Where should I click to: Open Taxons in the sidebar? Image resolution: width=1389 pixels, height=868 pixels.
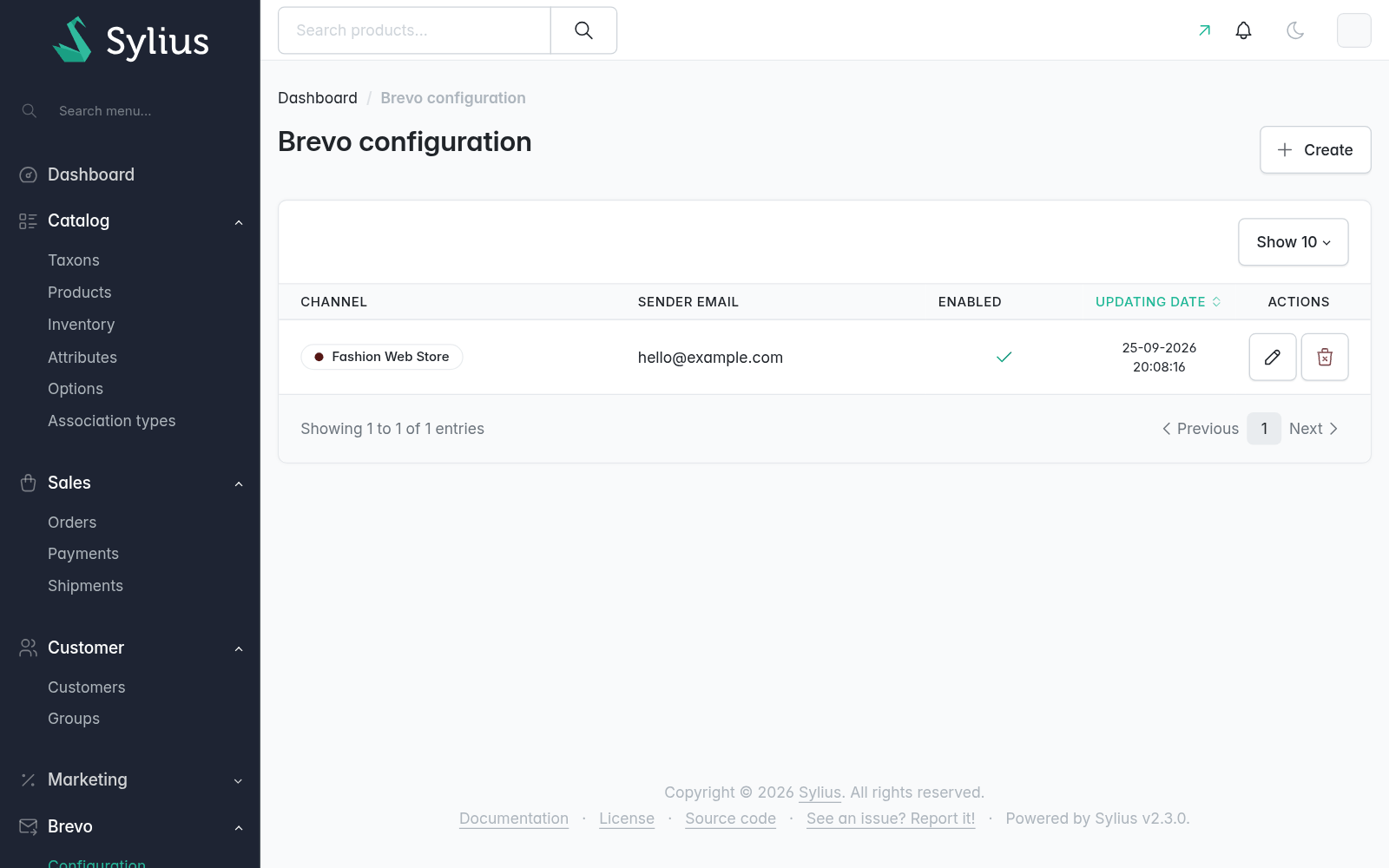[74, 260]
